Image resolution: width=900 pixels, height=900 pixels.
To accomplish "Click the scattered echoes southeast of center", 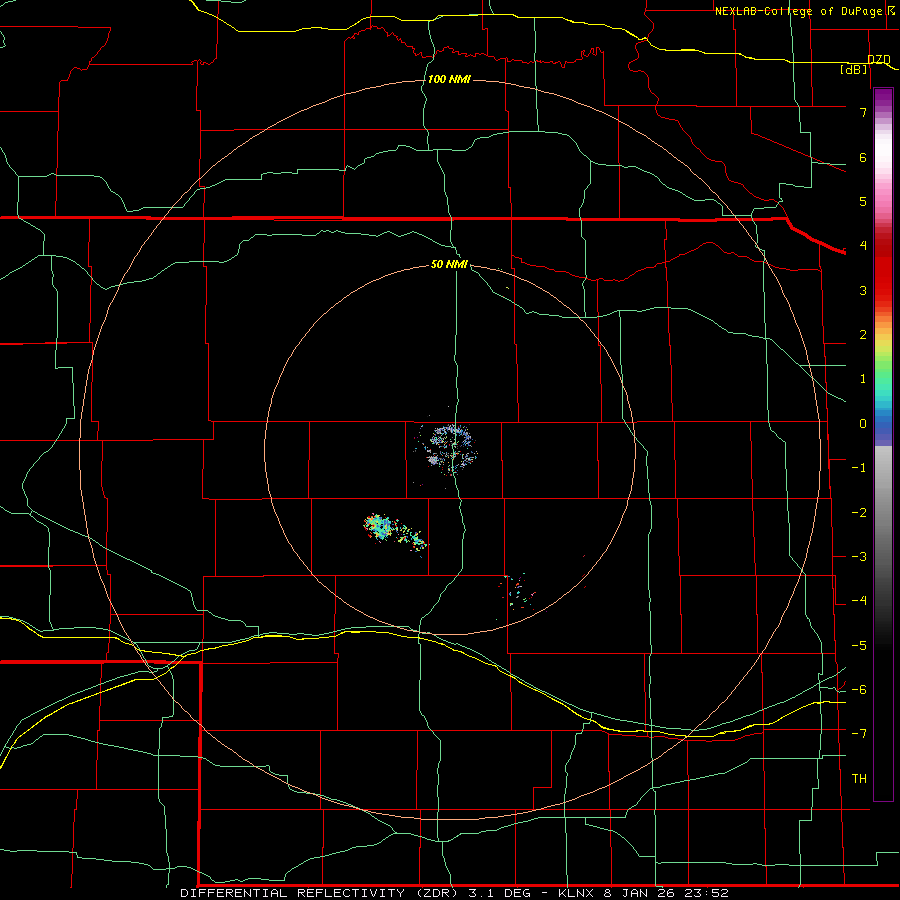I will pos(518,591).
